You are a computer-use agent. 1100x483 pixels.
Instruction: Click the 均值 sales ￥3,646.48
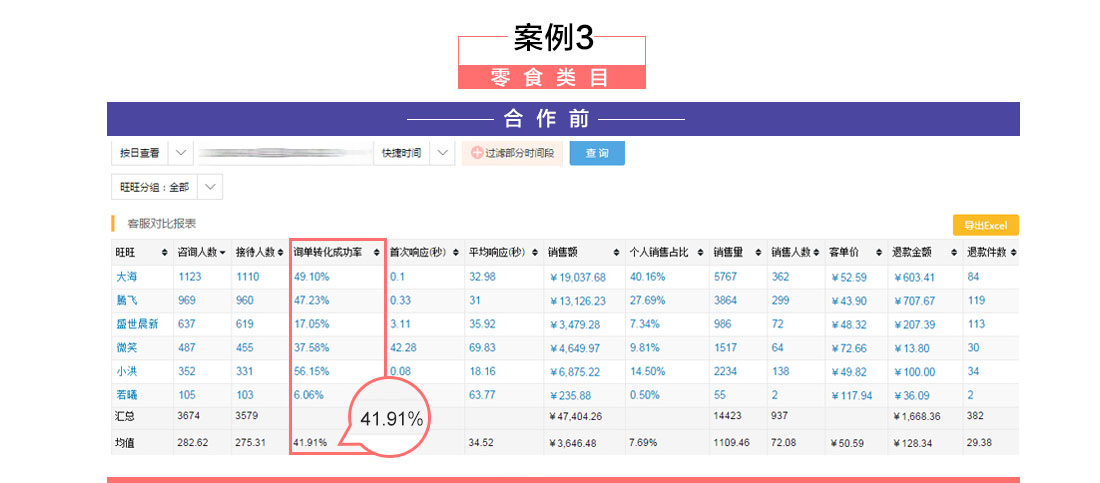click(x=574, y=444)
